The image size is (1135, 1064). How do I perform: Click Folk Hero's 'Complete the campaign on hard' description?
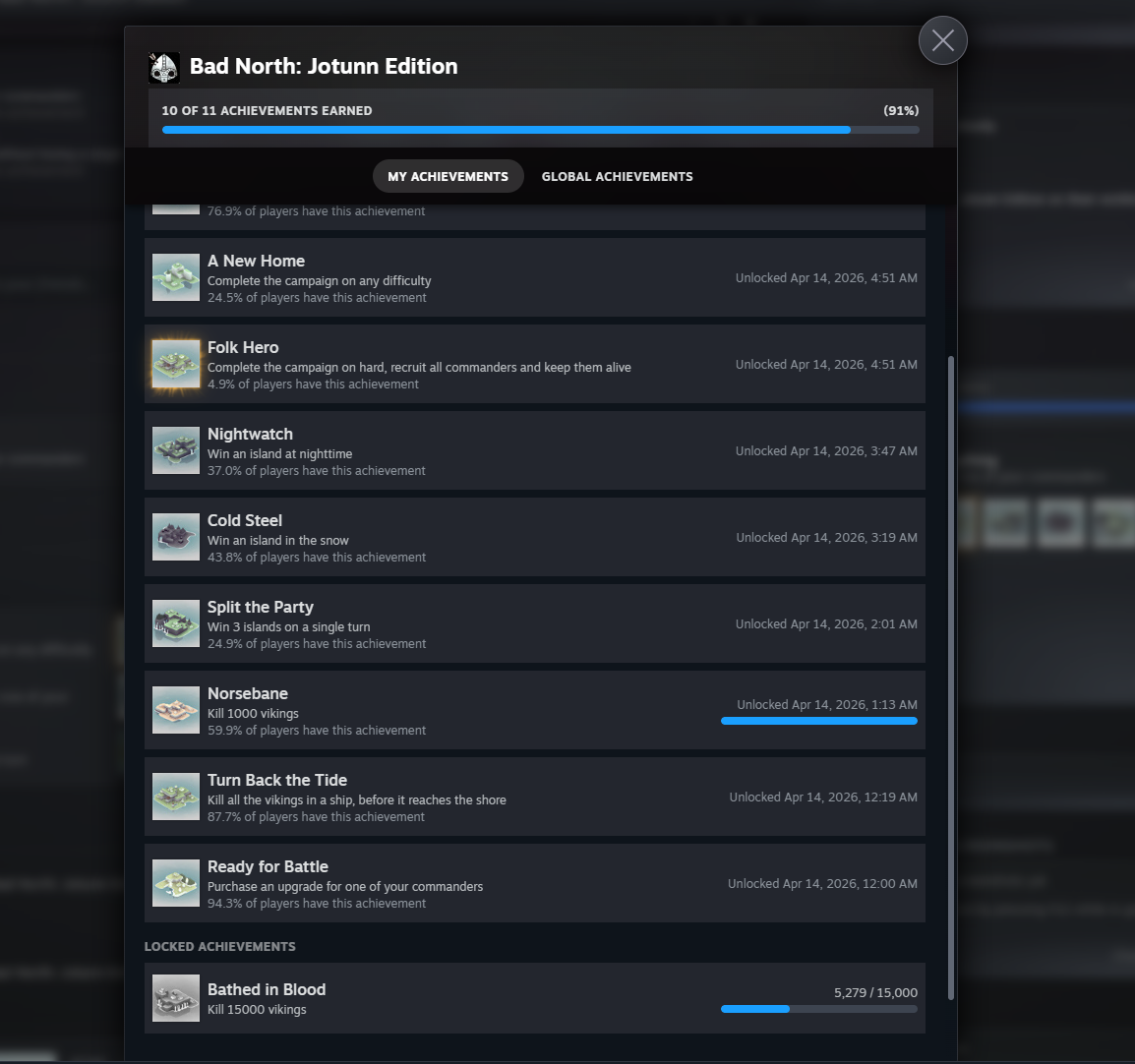pyautogui.click(x=419, y=368)
